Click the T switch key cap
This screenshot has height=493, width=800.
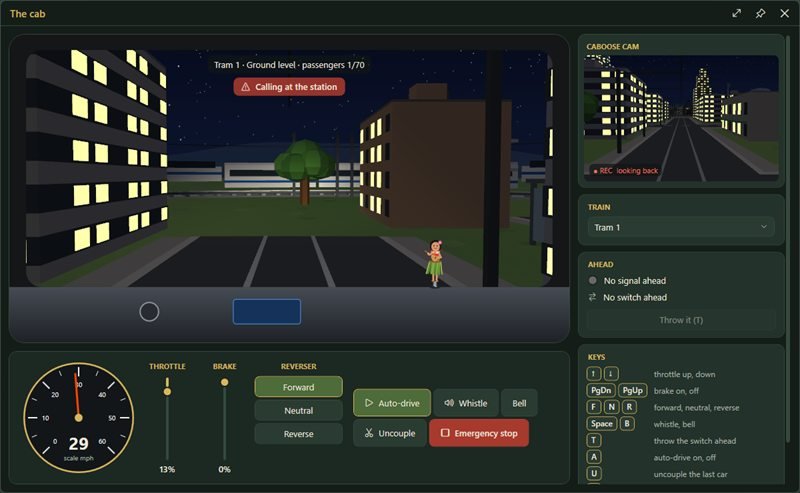coord(593,440)
